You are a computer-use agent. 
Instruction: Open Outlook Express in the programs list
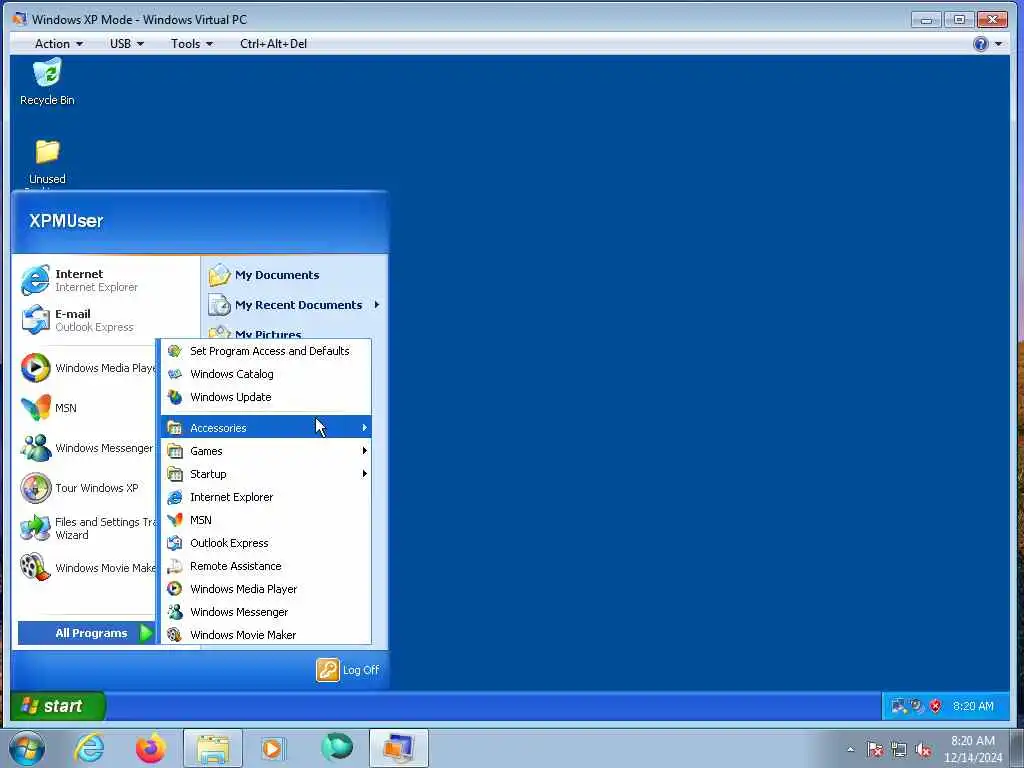tap(266, 543)
